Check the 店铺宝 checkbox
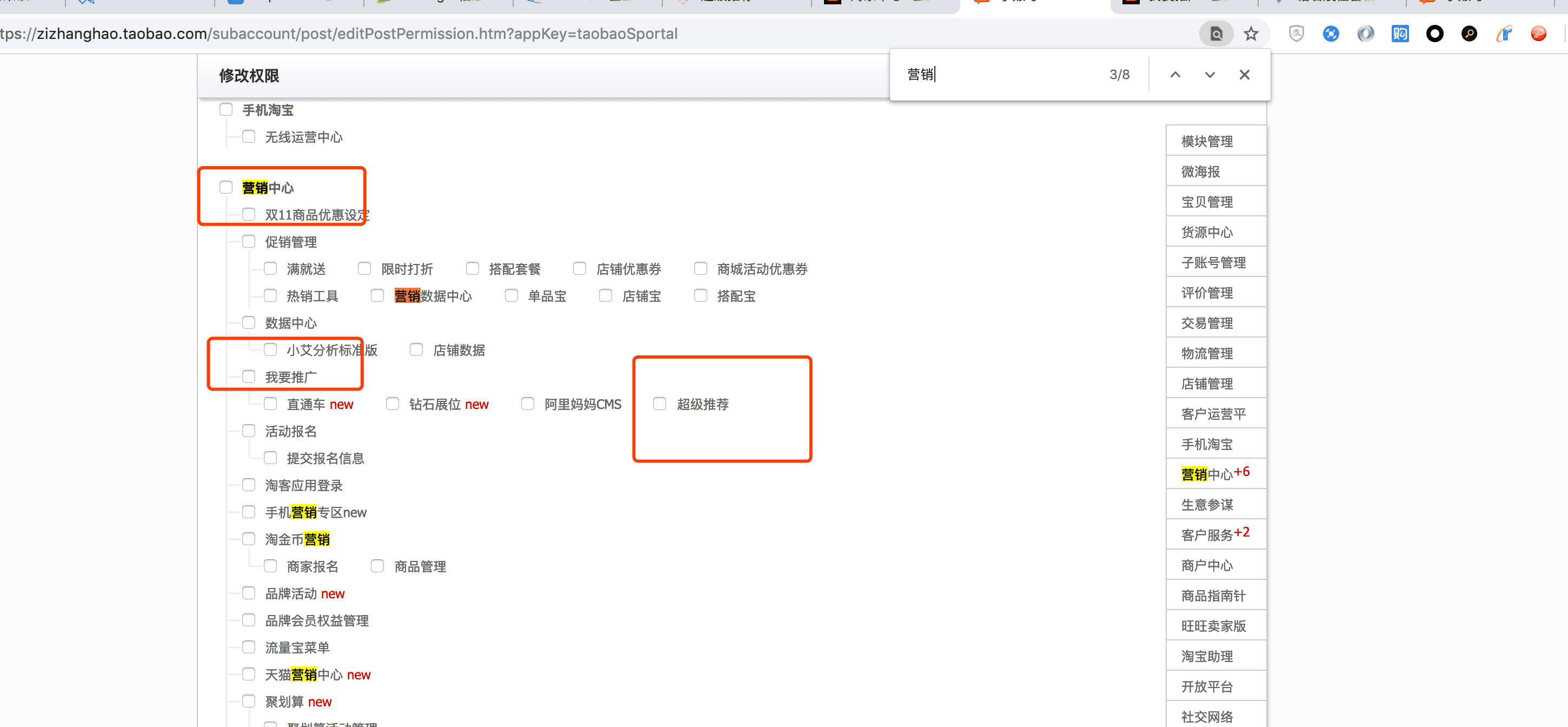Viewport: 1568px width, 727px height. tap(606, 295)
